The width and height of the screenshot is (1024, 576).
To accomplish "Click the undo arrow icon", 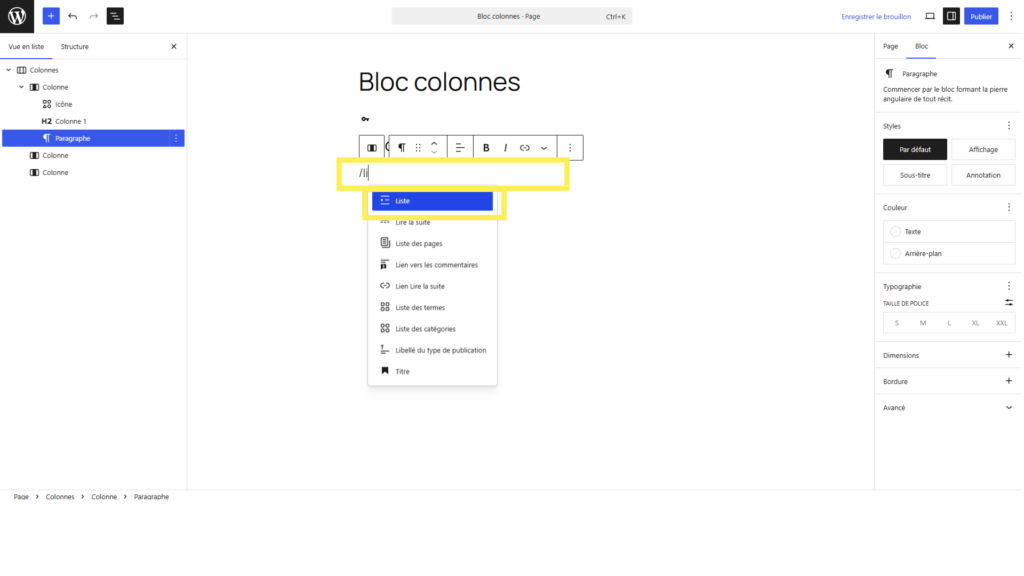I will pos(72,16).
